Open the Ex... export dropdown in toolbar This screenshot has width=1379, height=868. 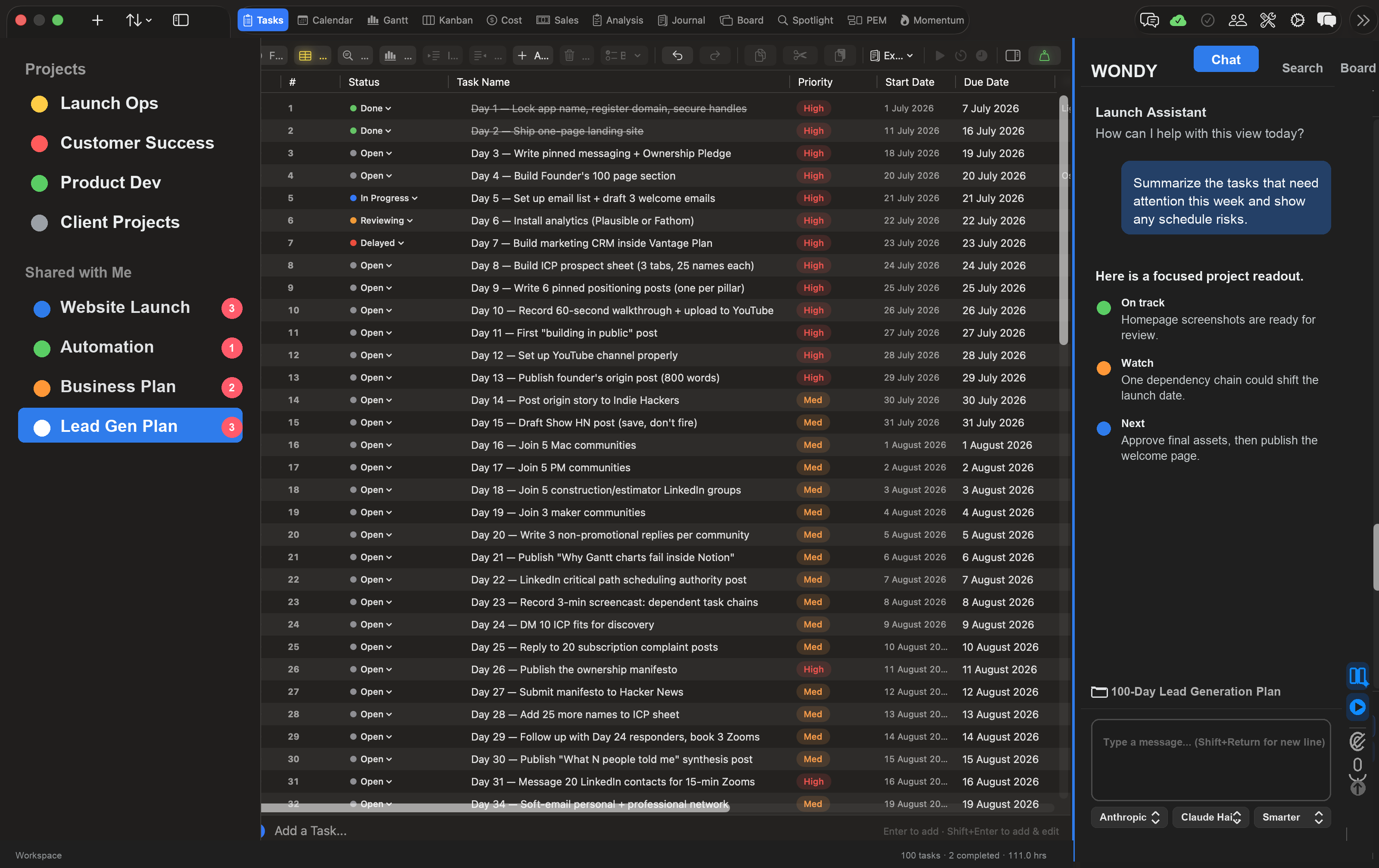892,56
